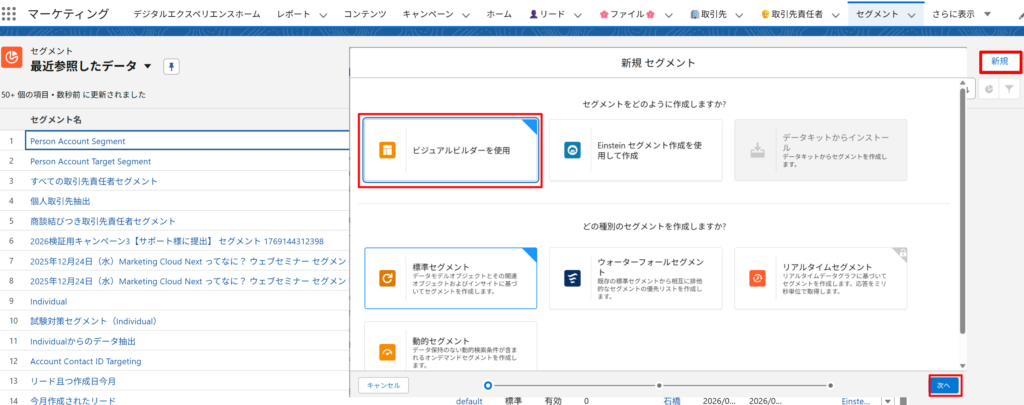The image size is (1024, 405).
Task: Click the Visual Builder orange layout icon
Action: click(x=388, y=150)
